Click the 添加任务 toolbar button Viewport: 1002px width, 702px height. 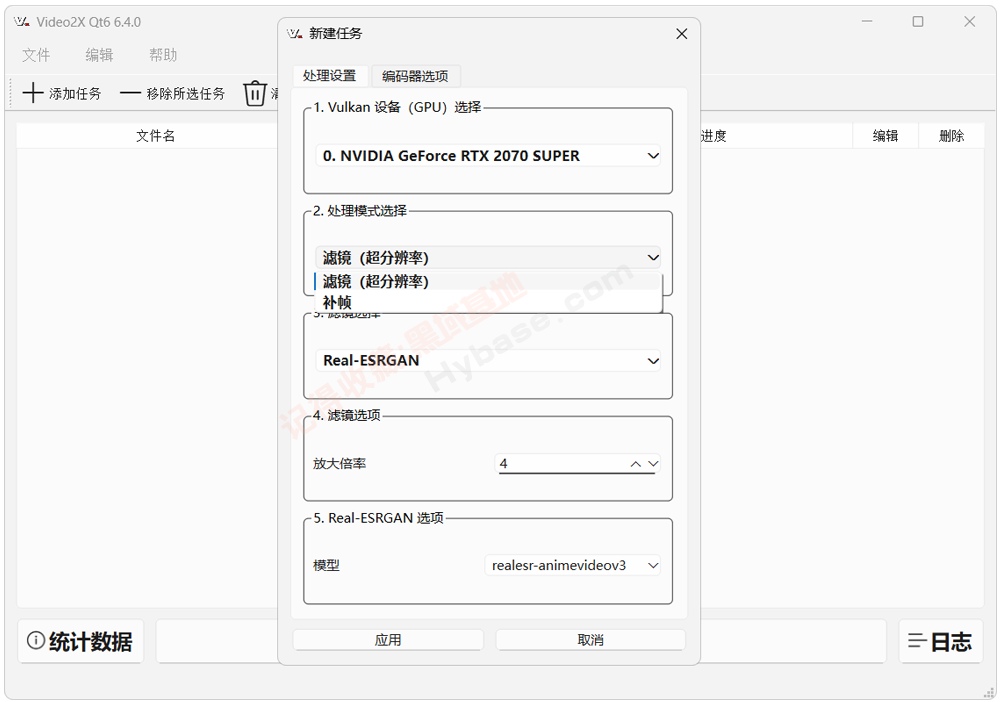[62, 93]
